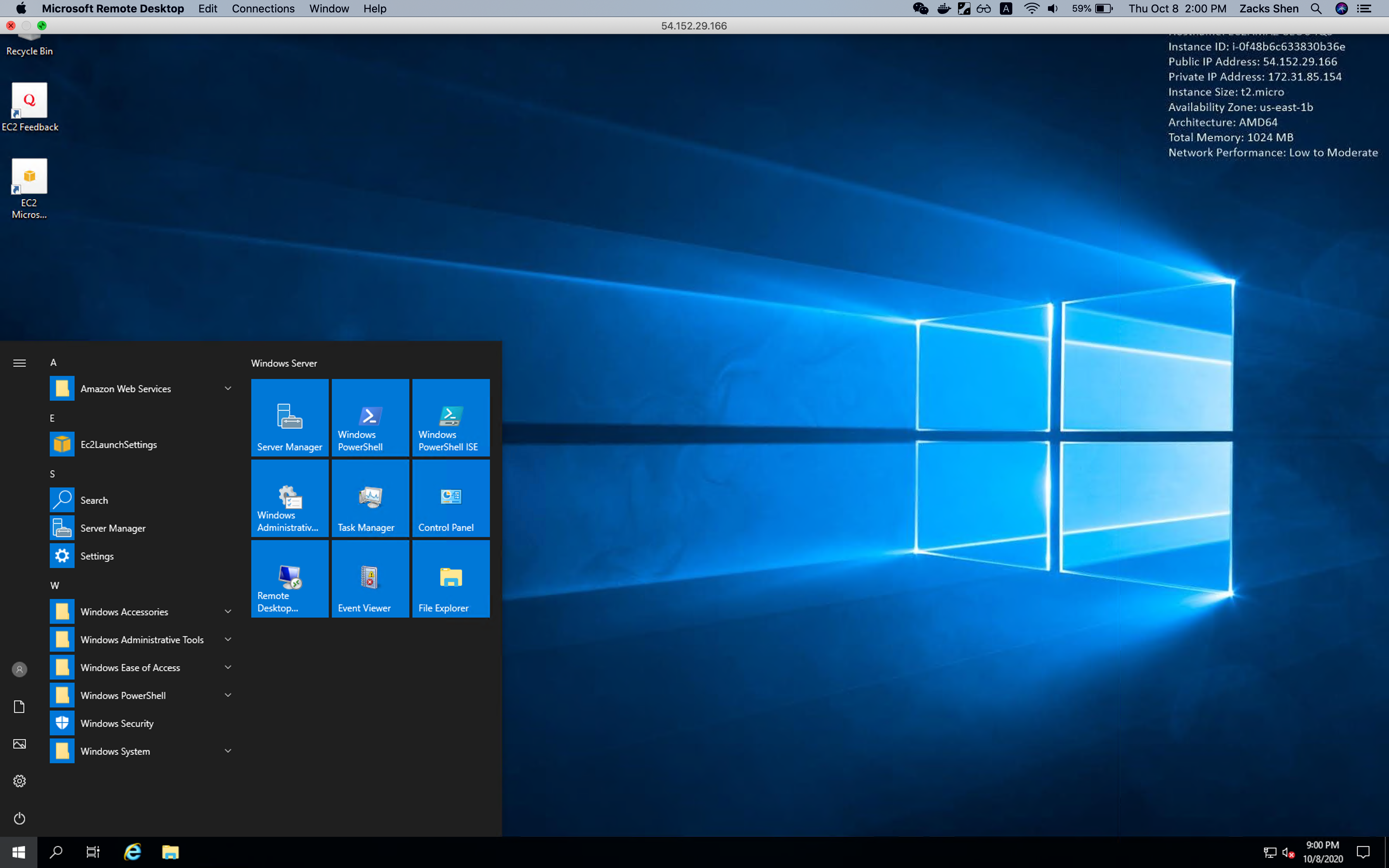
Task: Open the Control Panel tile
Action: point(451,498)
